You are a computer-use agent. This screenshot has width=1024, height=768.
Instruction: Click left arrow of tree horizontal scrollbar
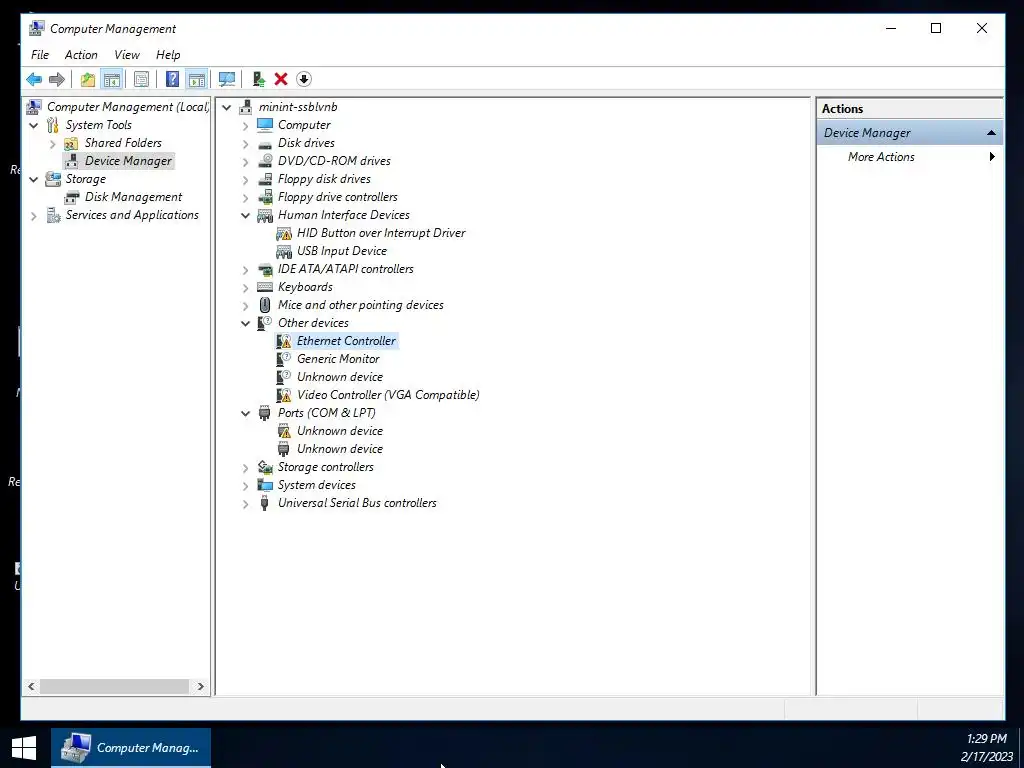[31, 686]
